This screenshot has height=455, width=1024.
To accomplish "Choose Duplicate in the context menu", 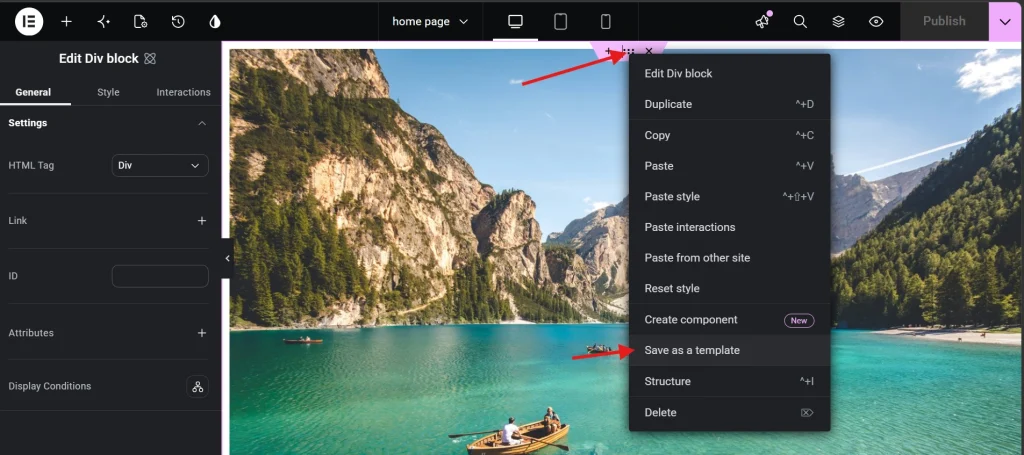I will click(729, 104).
